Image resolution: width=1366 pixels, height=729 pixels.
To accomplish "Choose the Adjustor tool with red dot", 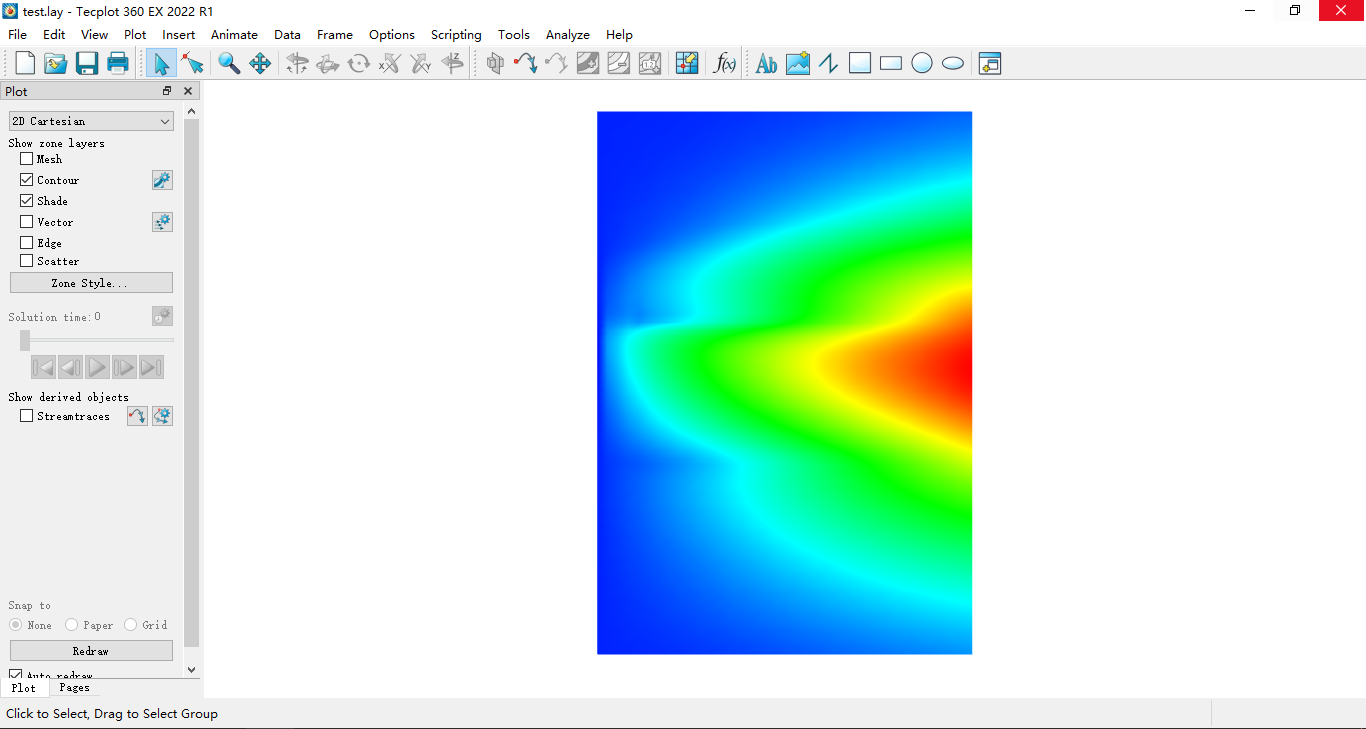I will click(x=193, y=63).
